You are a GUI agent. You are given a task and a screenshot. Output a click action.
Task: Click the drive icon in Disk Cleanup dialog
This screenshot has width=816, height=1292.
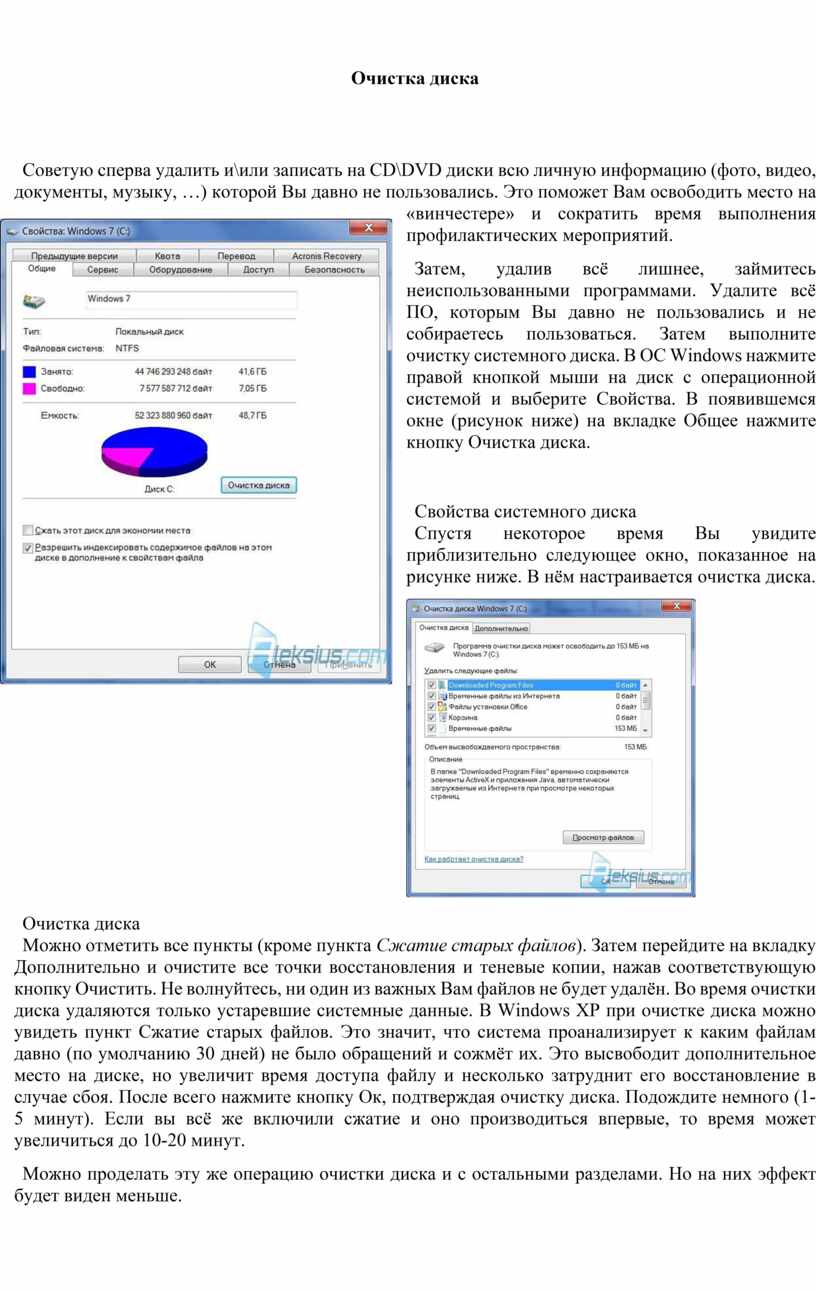coord(436,649)
